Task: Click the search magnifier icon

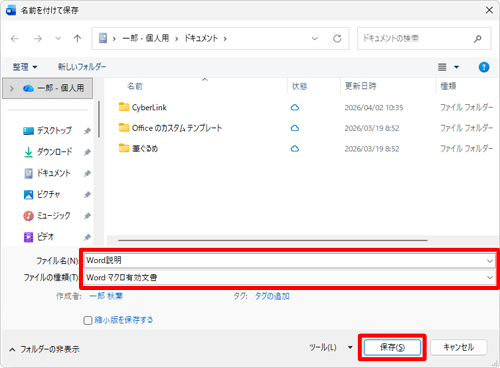Action: click(x=478, y=39)
